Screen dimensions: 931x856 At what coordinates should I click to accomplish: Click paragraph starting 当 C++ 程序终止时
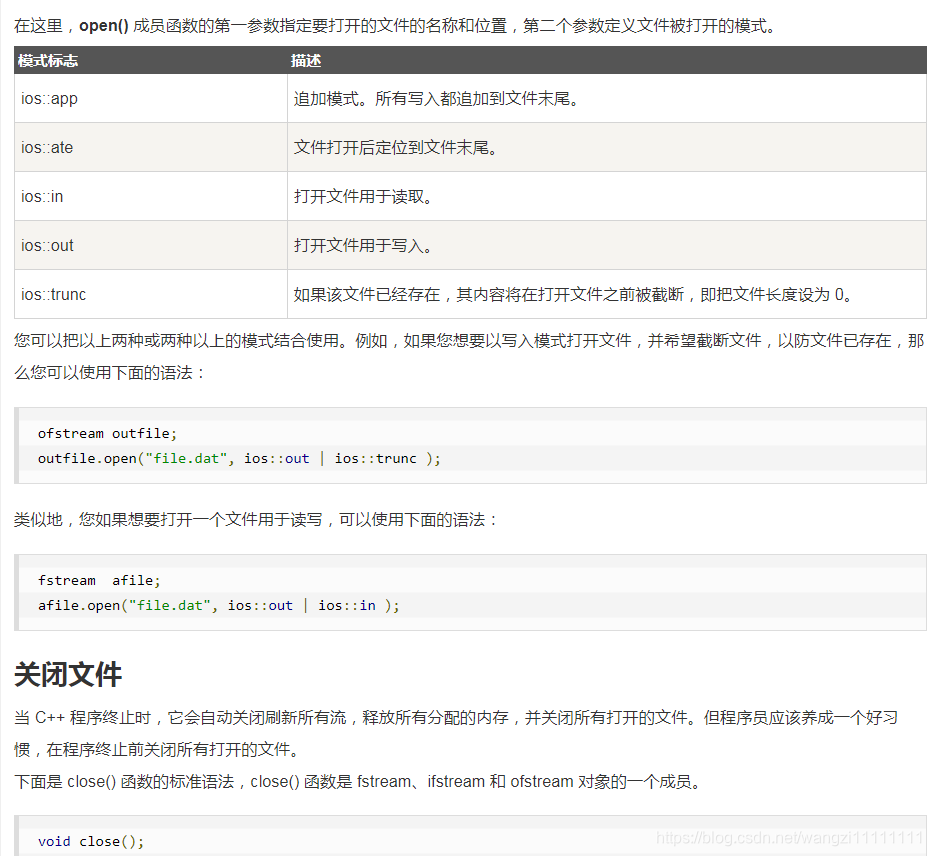coord(456,734)
